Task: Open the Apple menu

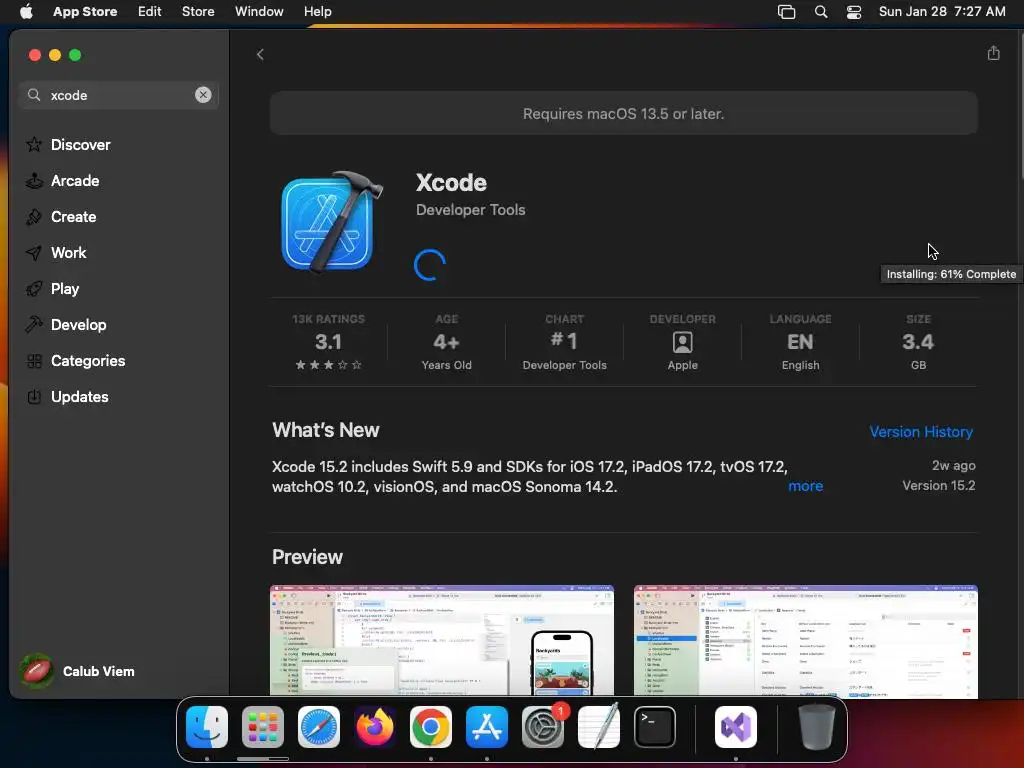Action: [26, 11]
